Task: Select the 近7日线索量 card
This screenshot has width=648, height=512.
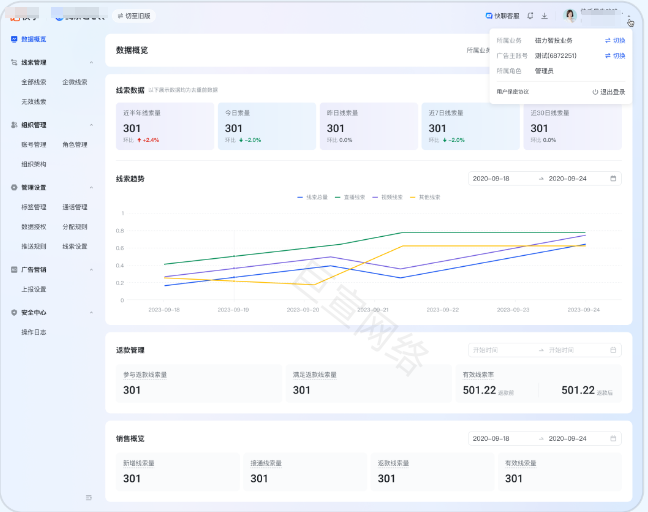Action: (470, 126)
